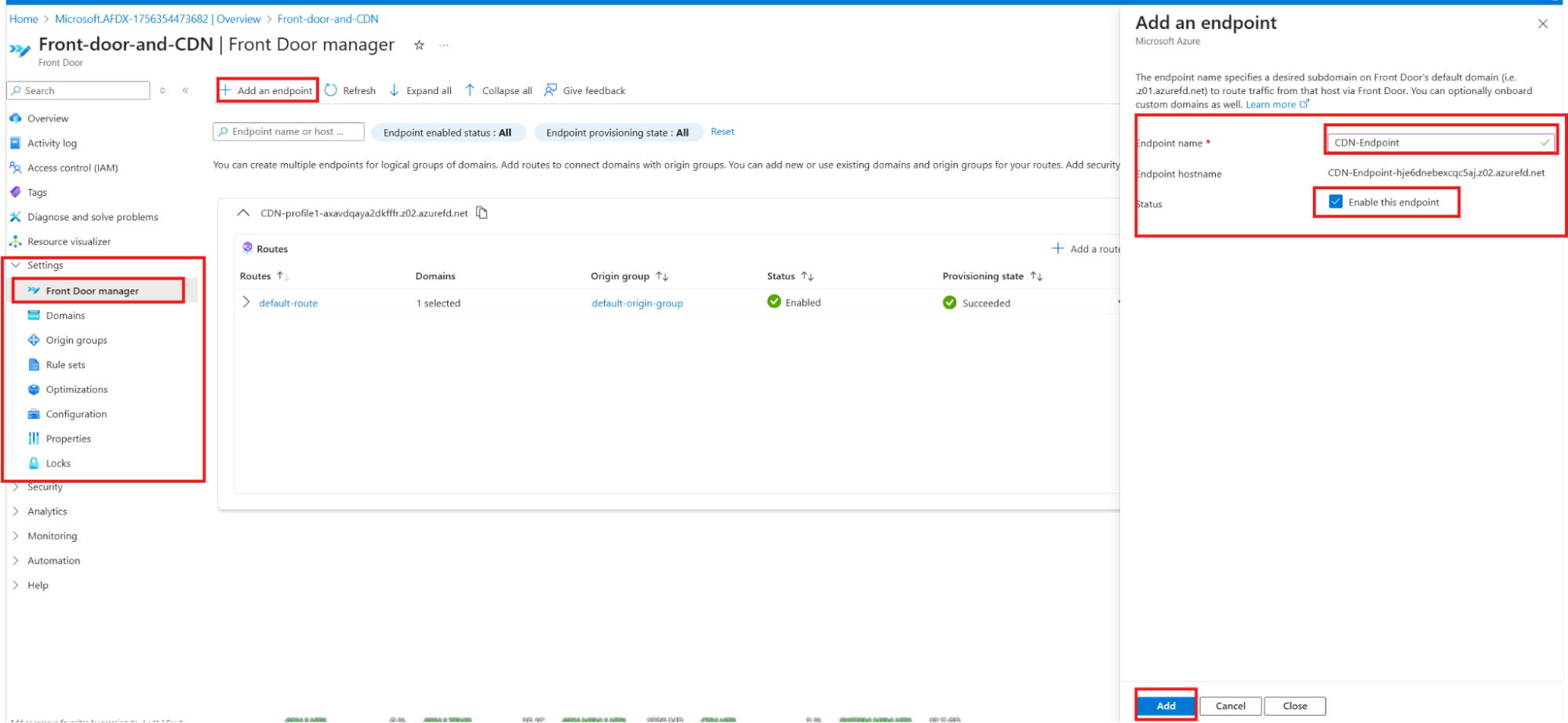
Task: Select Rule sets under Settings
Action: tap(66, 364)
